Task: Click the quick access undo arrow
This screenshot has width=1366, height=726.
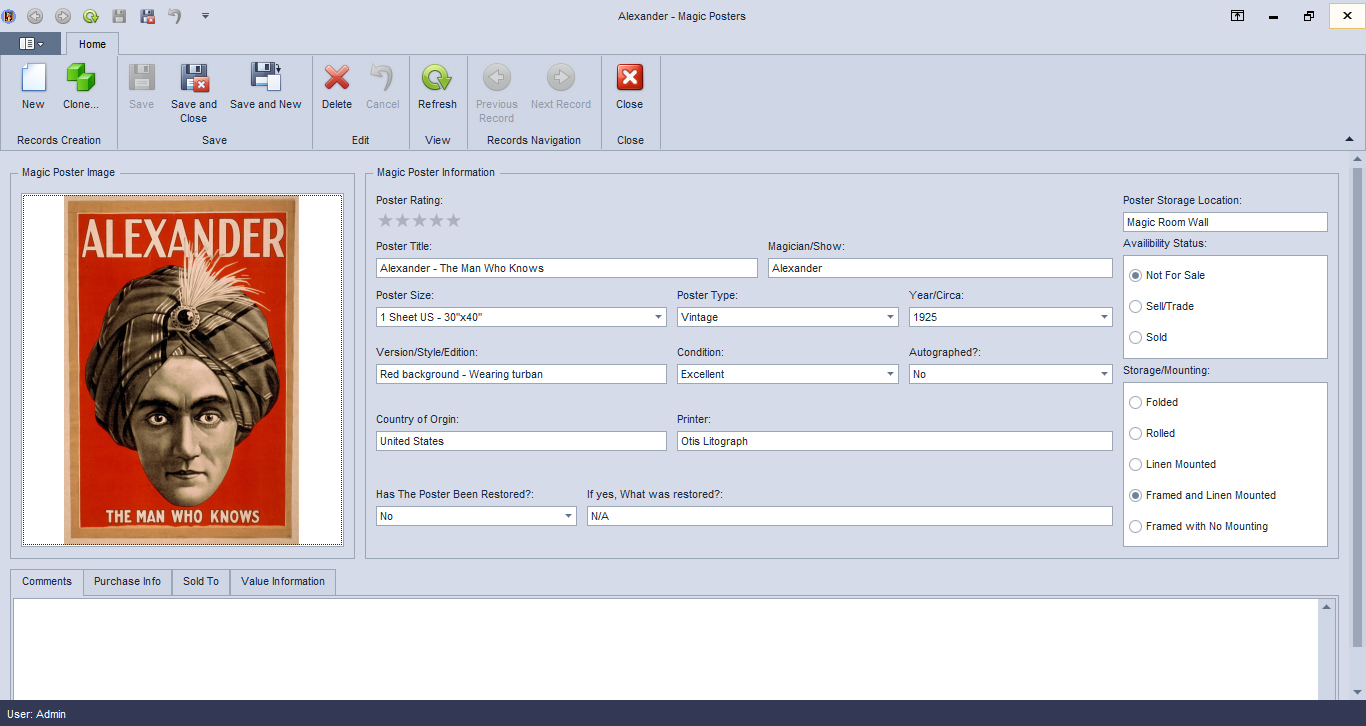Action: 175,16
